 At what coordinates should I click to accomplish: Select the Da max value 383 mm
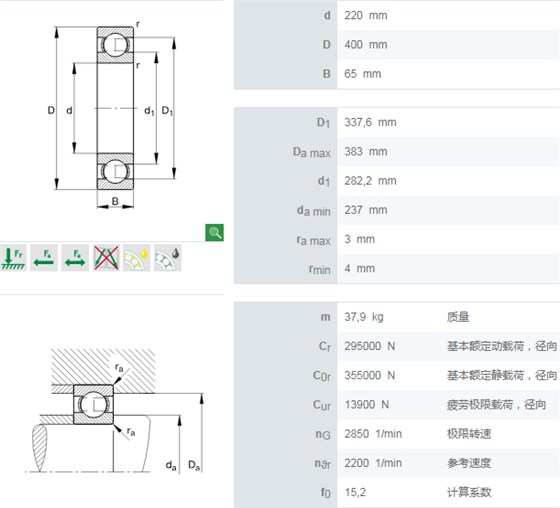pyautogui.click(x=365, y=151)
